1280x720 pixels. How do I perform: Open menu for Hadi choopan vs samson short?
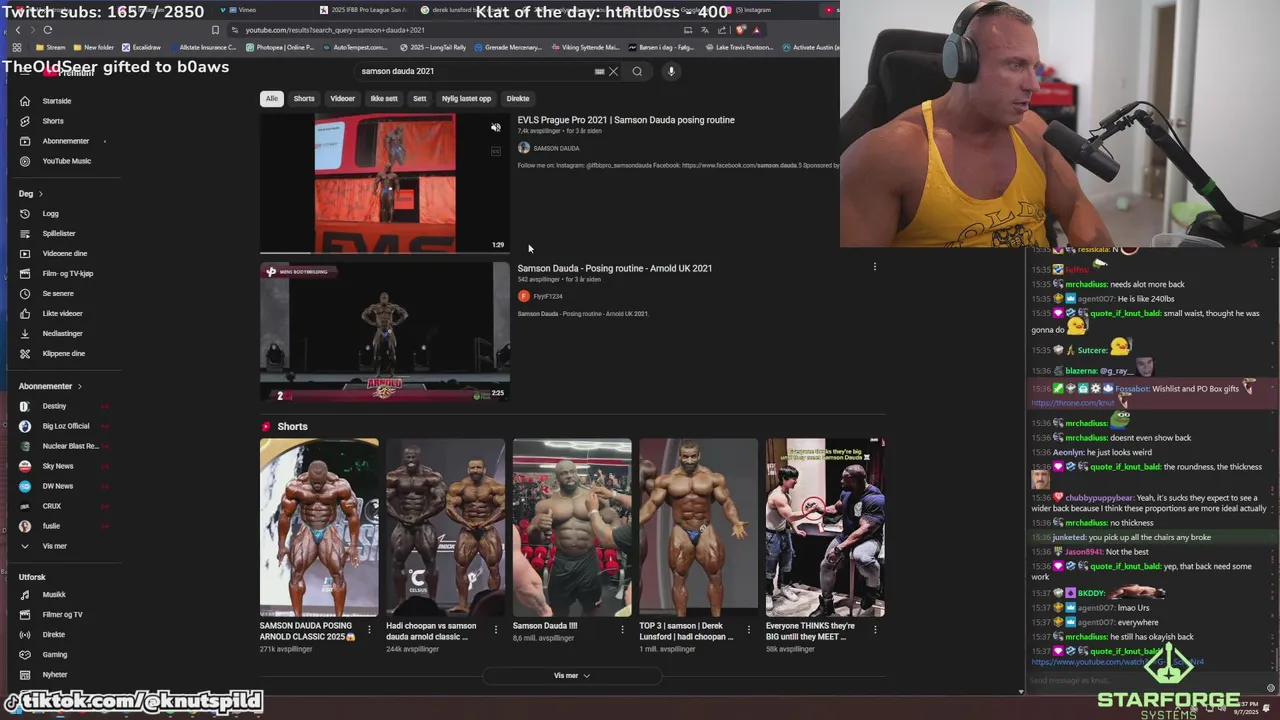[495, 629]
